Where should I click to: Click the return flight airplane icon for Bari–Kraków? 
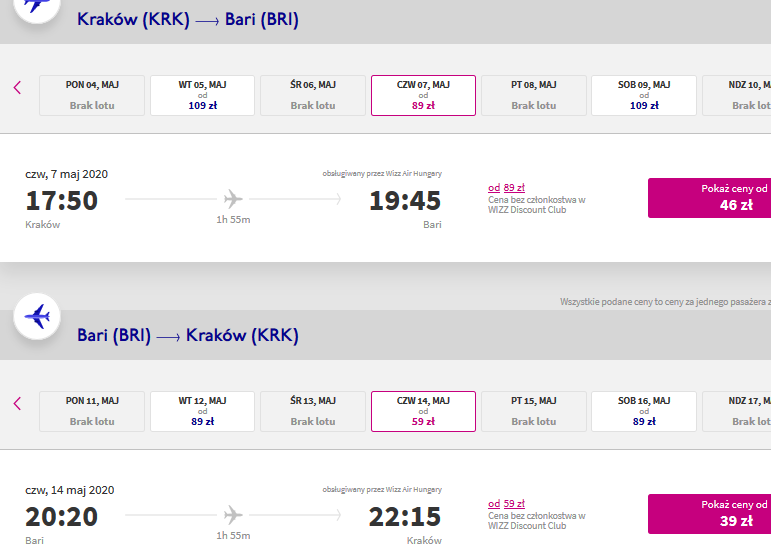[37, 317]
